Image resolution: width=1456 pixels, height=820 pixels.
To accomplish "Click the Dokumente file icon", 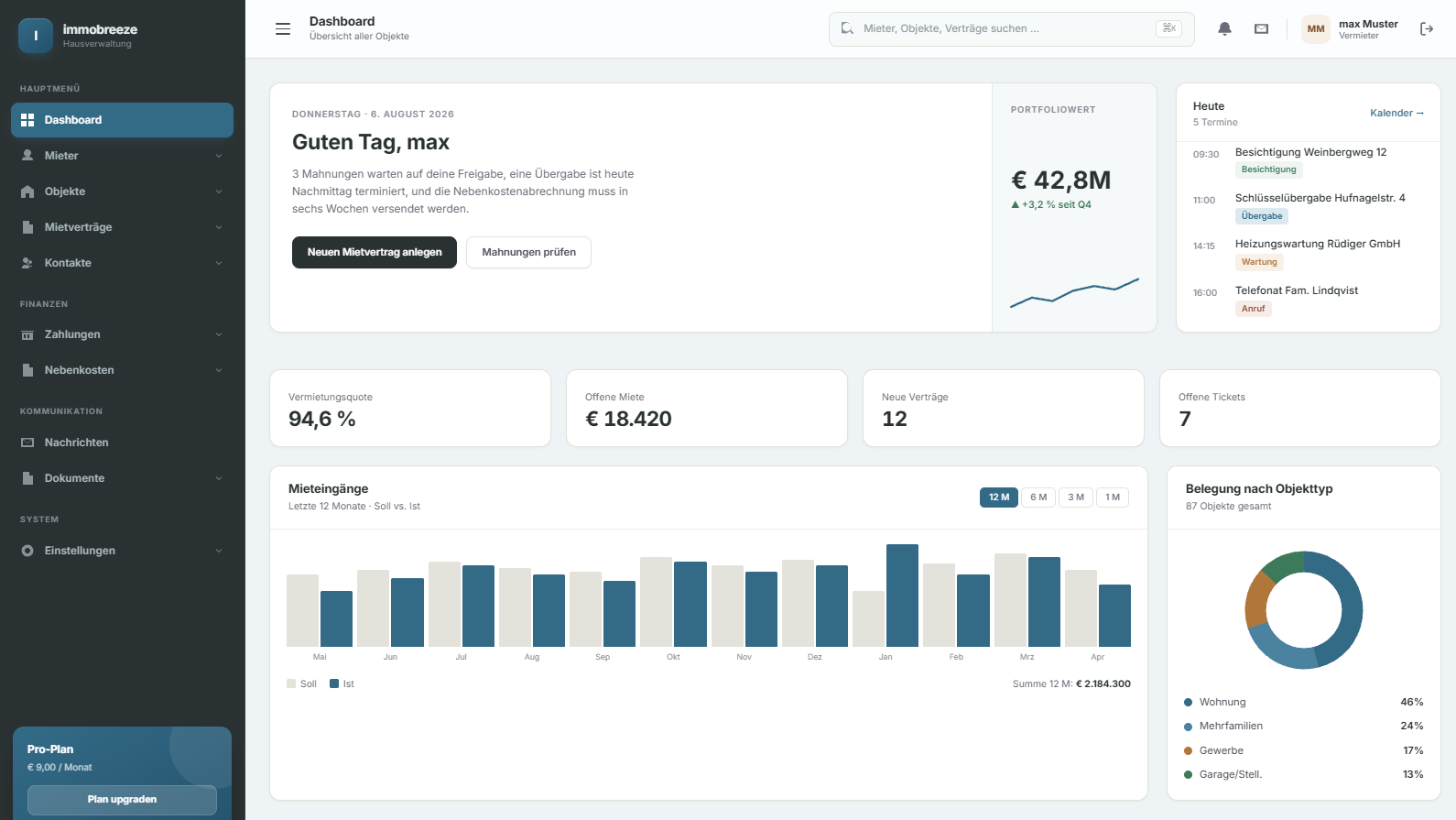I will click(27, 478).
